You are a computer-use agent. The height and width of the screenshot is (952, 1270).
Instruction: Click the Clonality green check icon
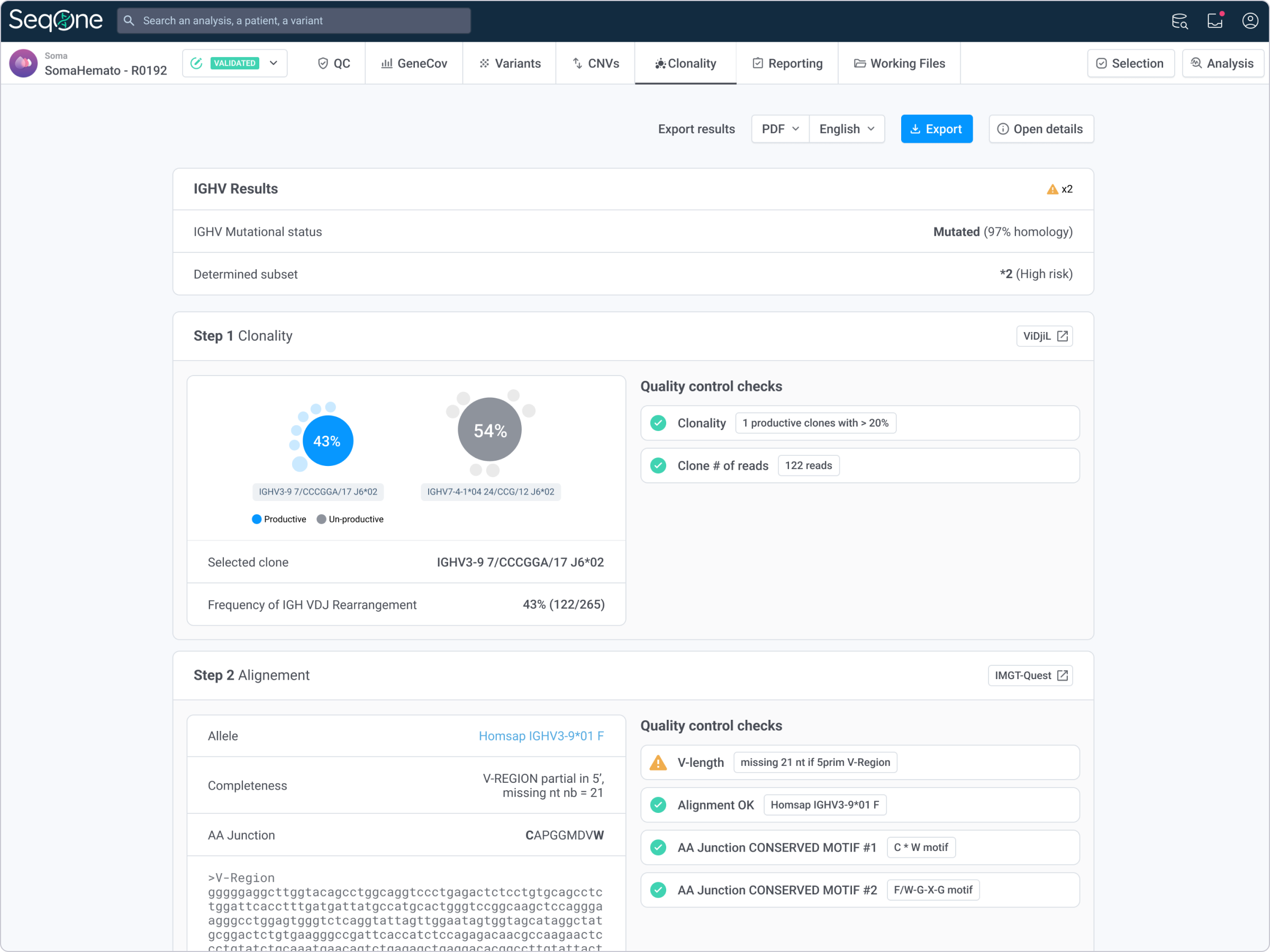[658, 424]
